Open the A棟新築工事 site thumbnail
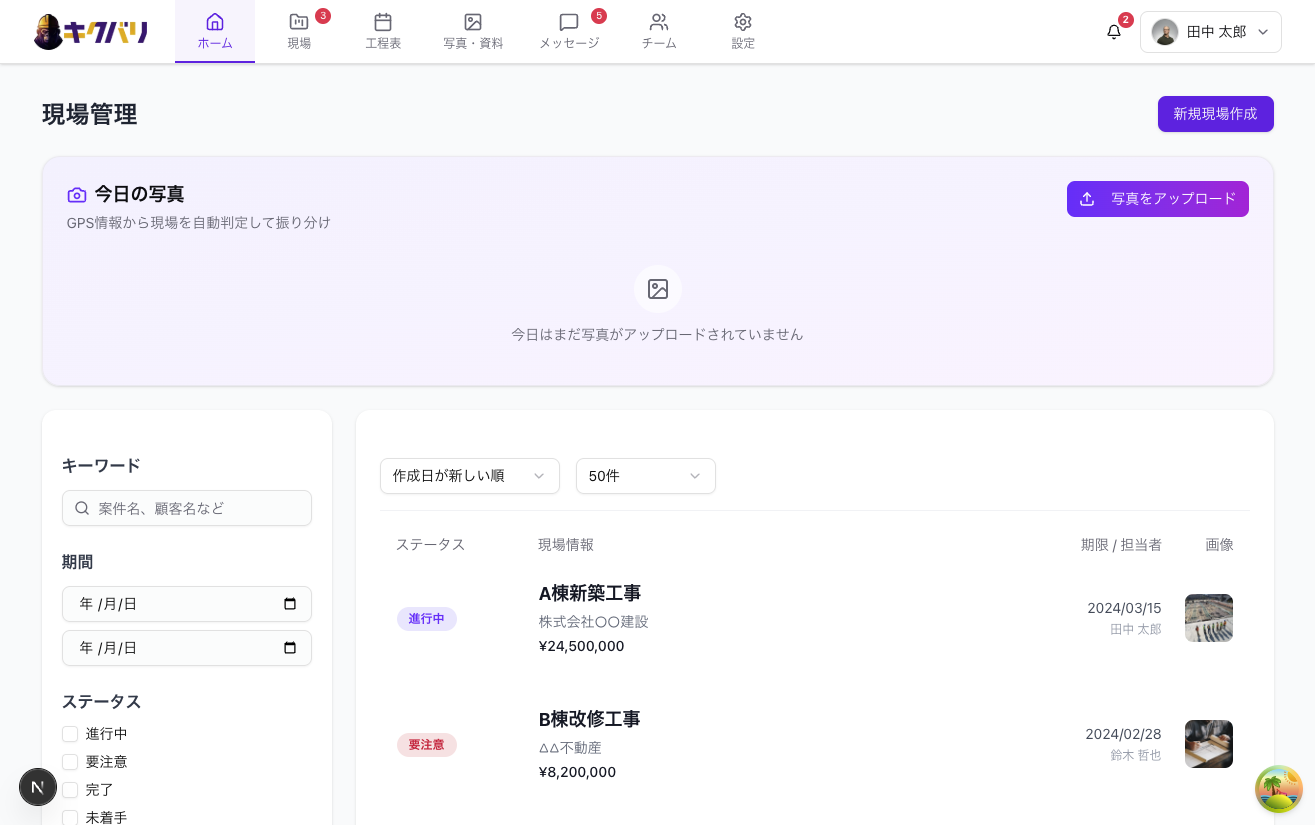 [x=1209, y=618]
